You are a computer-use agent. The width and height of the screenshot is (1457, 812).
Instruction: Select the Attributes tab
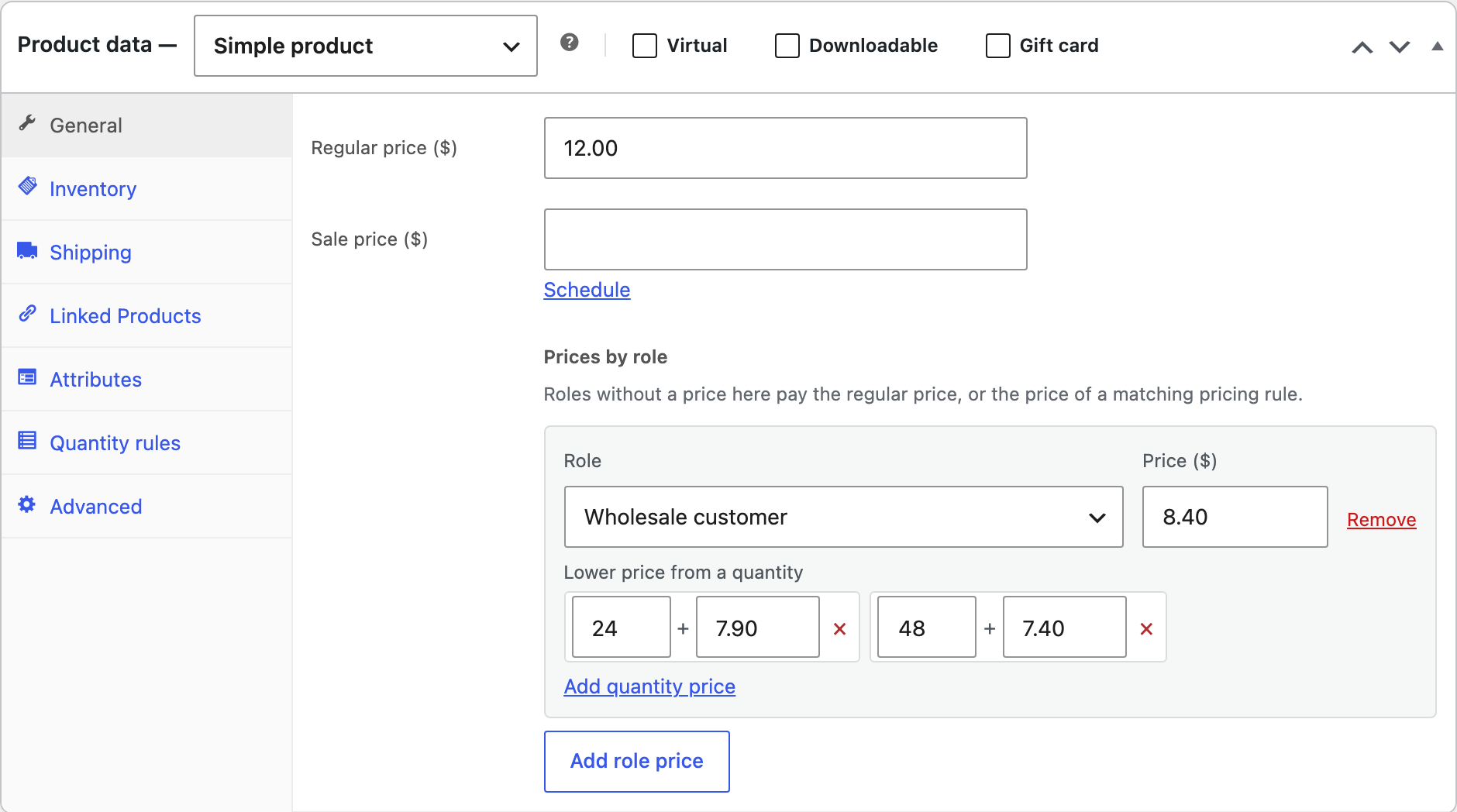pyautogui.click(x=147, y=380)
